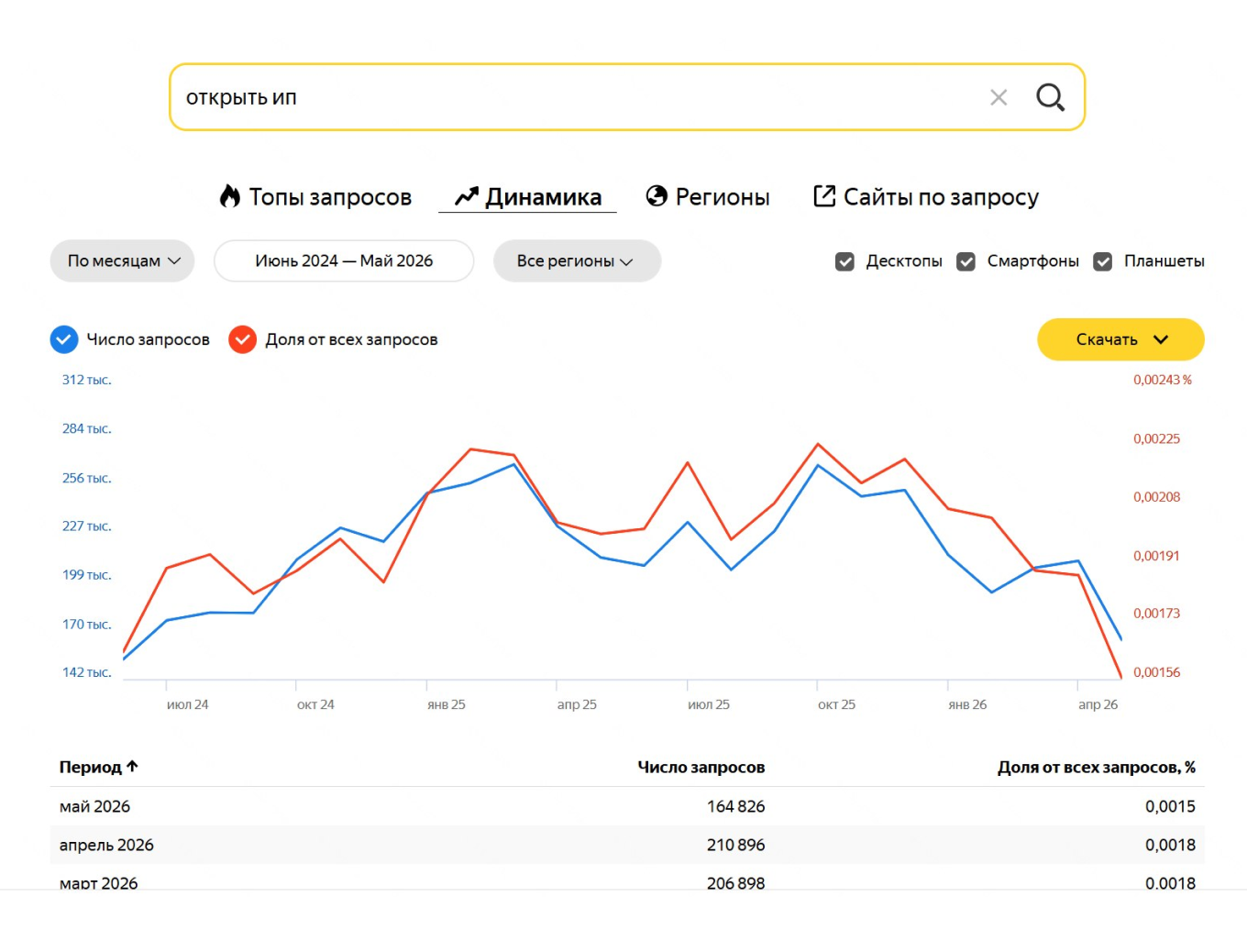Image resolution: width=1247 pixels, height=952 pixels.
Task: Select the май 2026 row label
Action: tap(94, 806)
